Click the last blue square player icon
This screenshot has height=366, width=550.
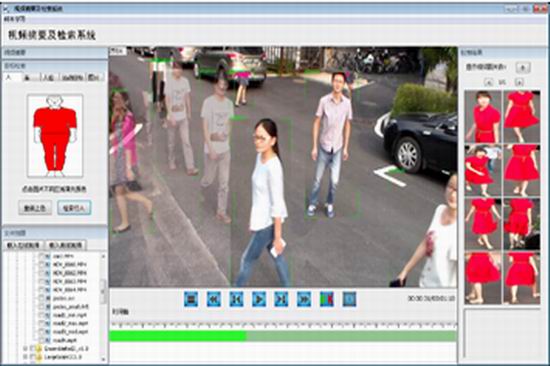coord(349,299)
